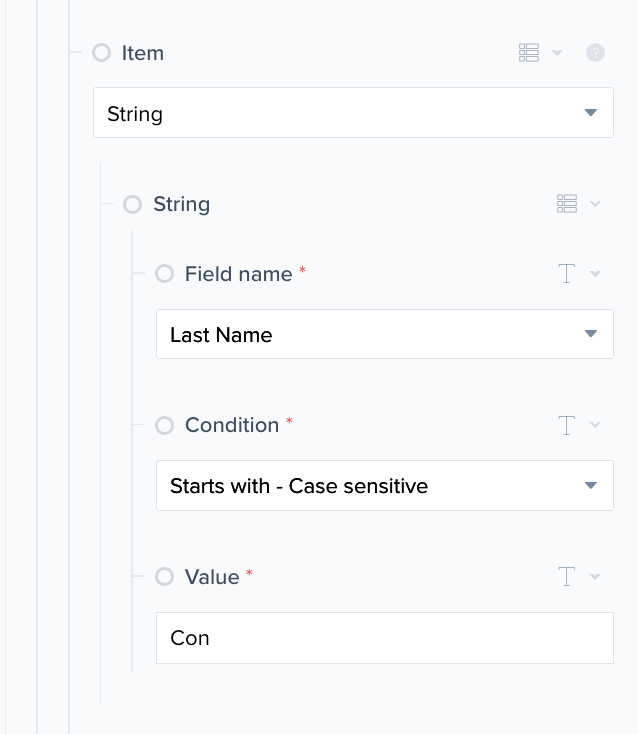Select the String radio circle

(x=133, y=204)
